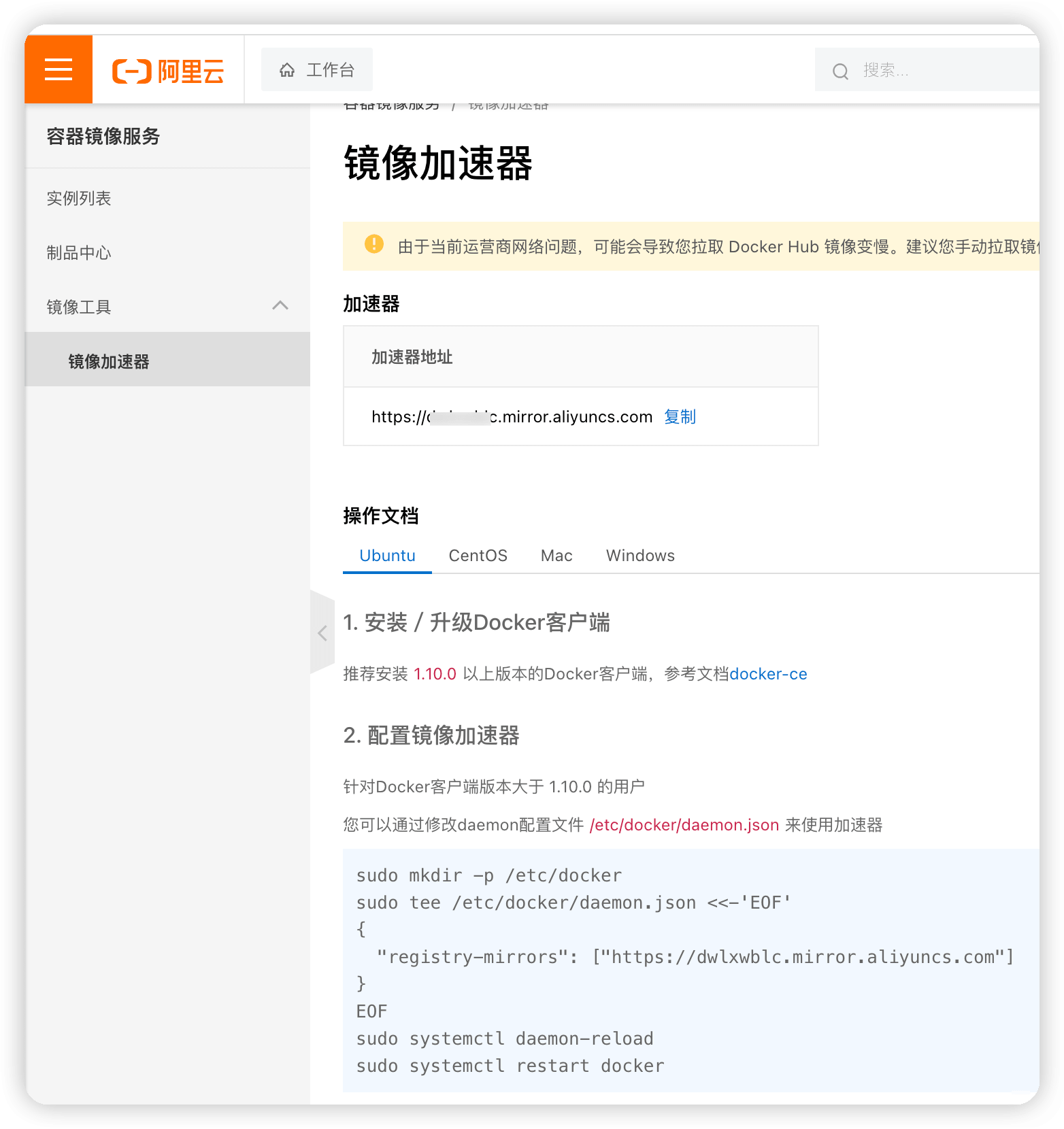Switch to the Mac tab
Viewport: 1064px width, 1129px height.
click(x=556, y=556)
